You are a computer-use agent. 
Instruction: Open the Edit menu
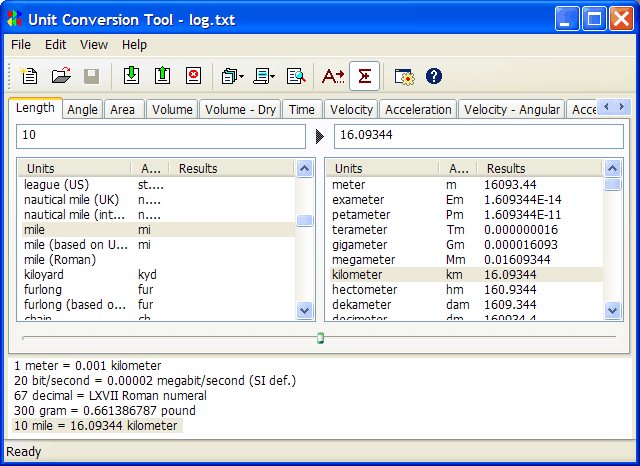pos(55,44)
